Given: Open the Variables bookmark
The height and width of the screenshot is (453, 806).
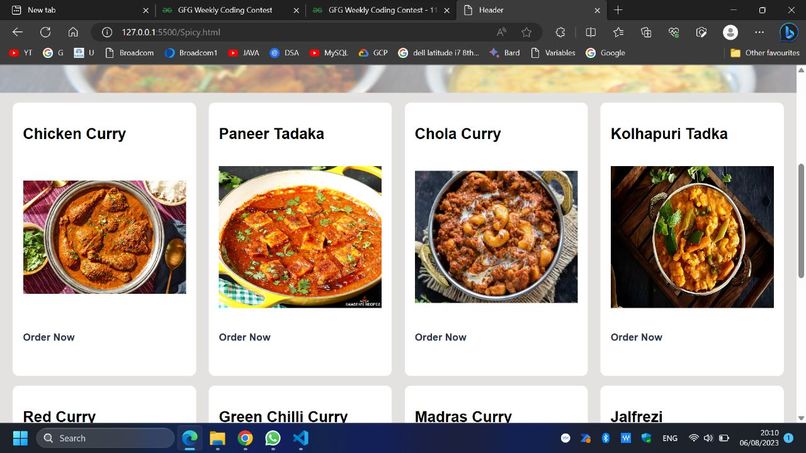Looking at the screenshot, I should coord(553,52).
